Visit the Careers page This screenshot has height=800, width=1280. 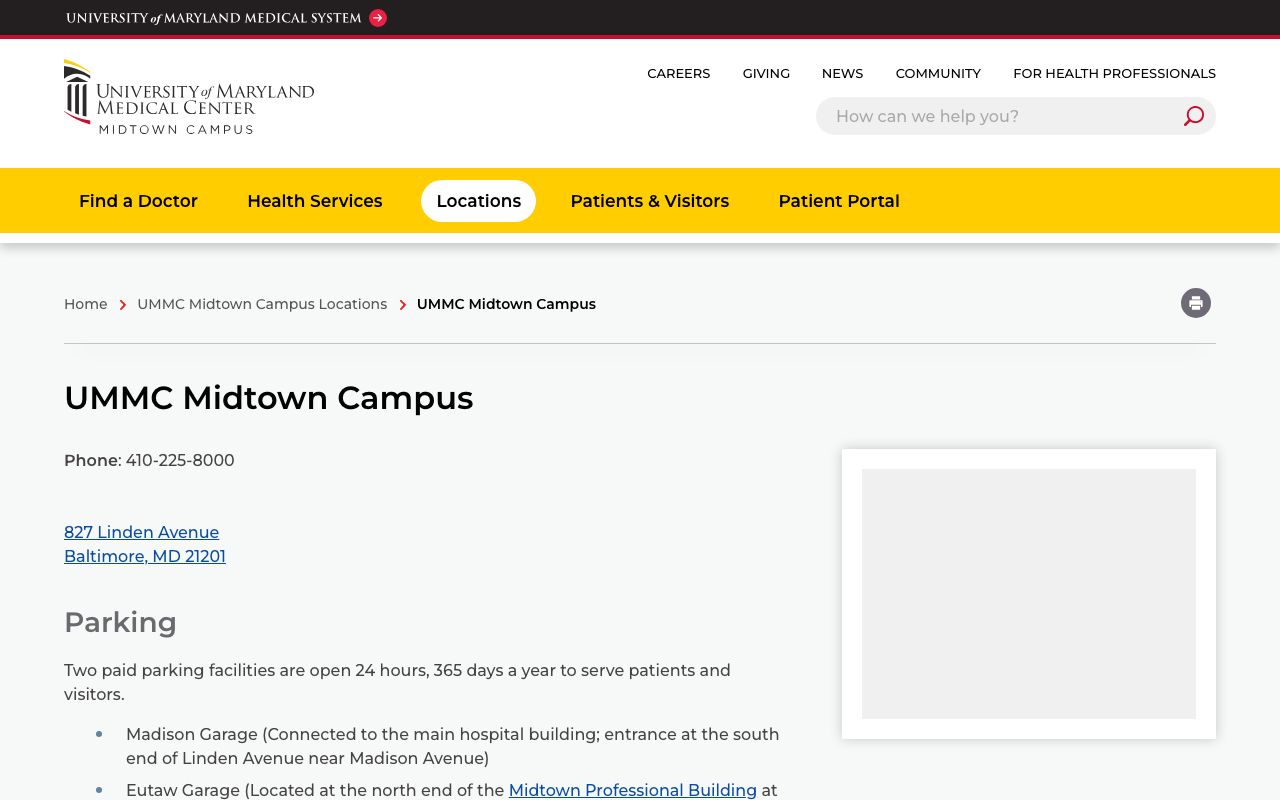[678, 73]
